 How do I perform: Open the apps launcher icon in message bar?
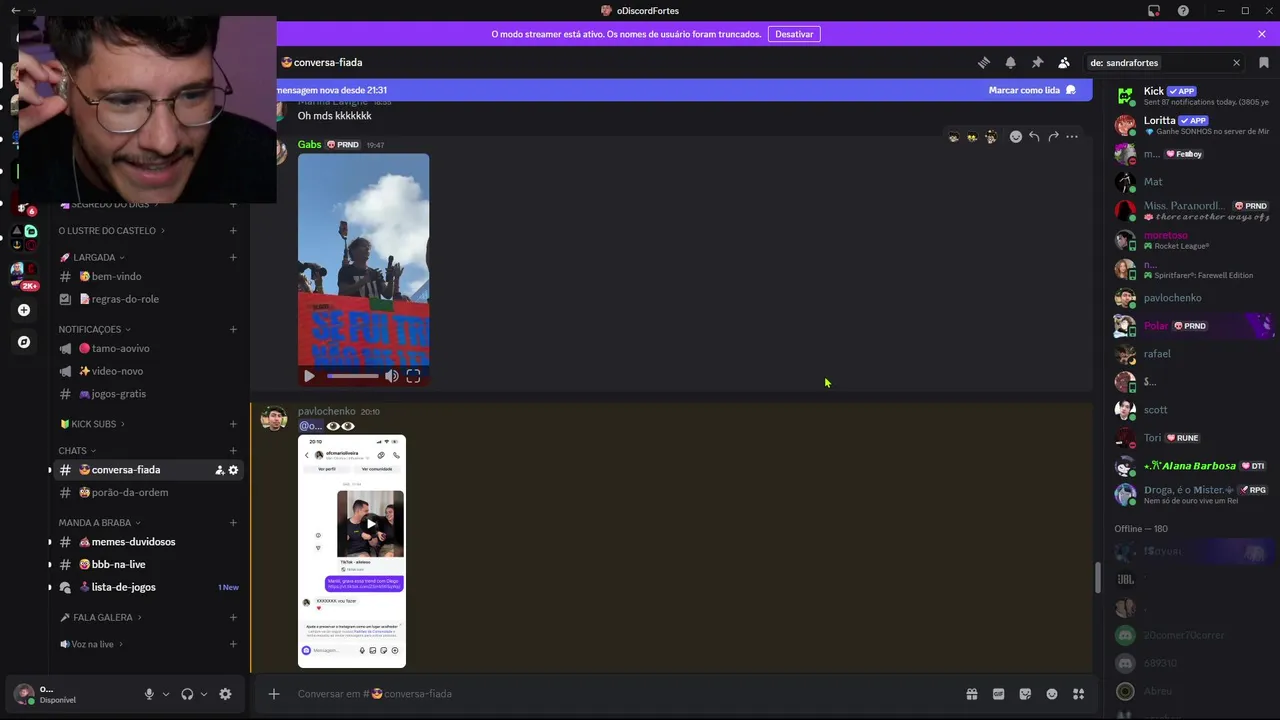coord(1079,694)
